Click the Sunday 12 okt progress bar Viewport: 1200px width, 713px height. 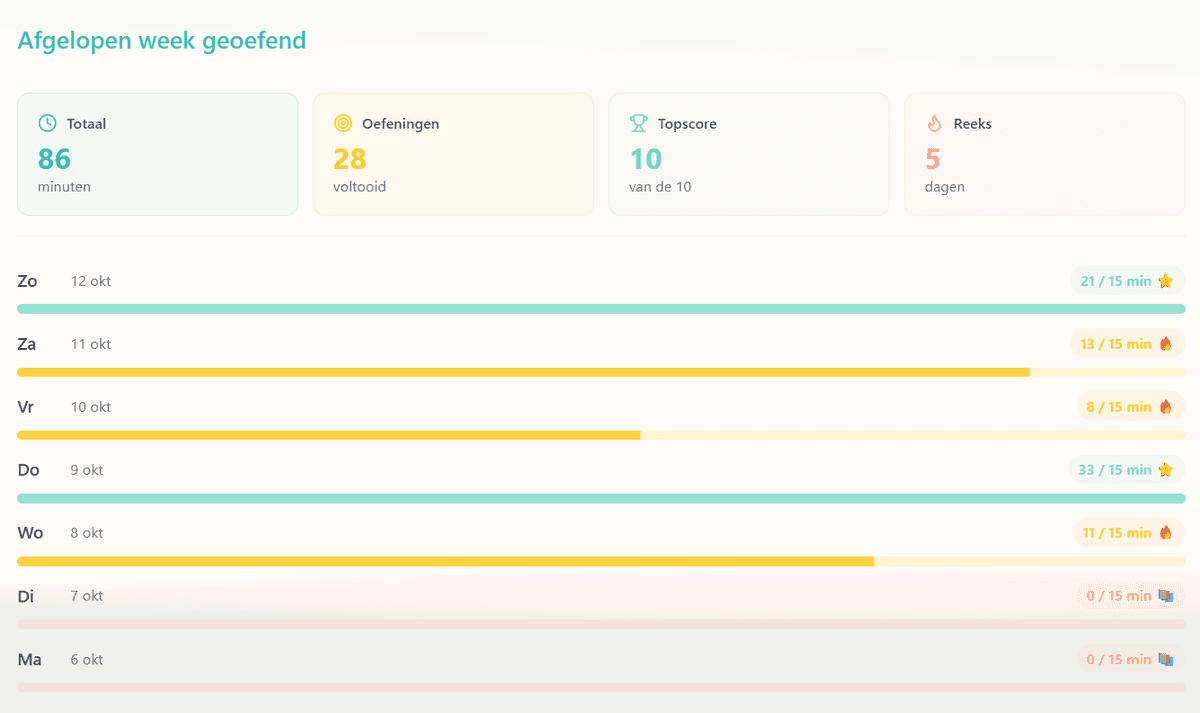[600, 309]
